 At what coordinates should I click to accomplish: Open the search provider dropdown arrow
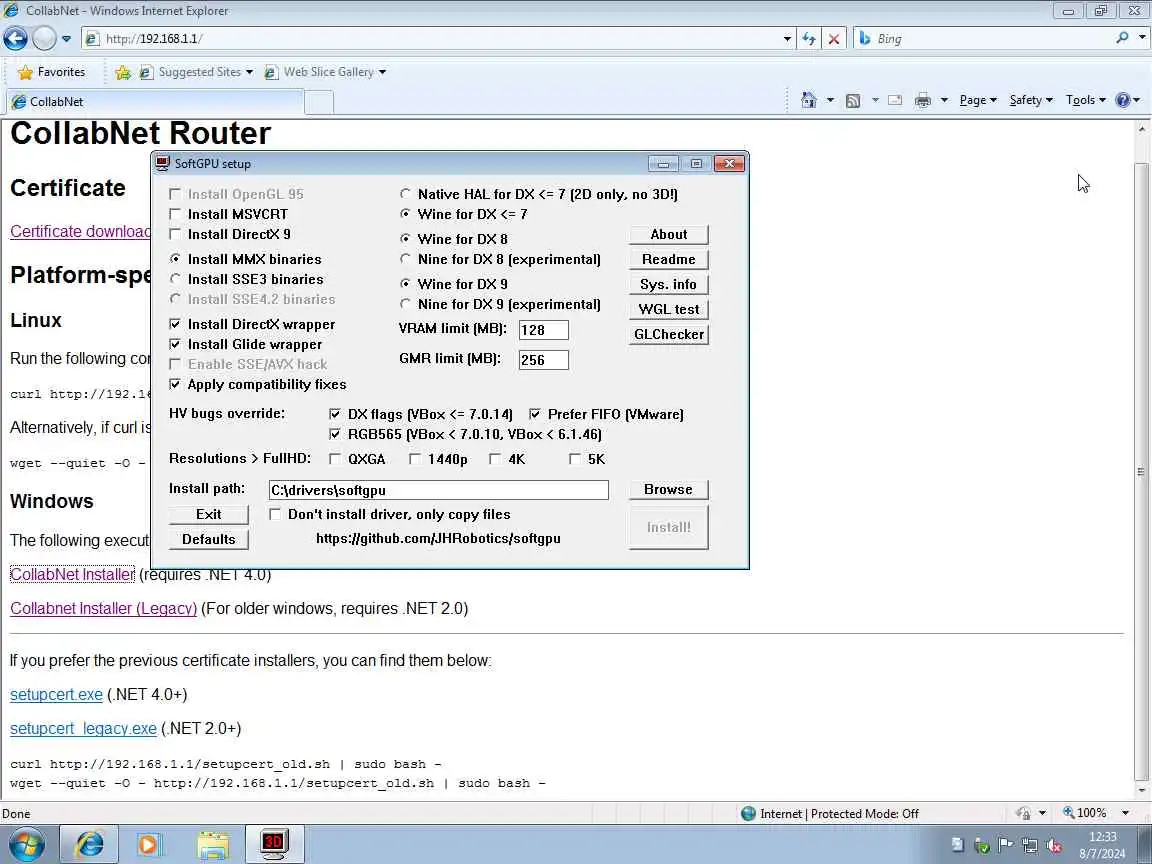pyautogui.click(x=1142, y=38)
